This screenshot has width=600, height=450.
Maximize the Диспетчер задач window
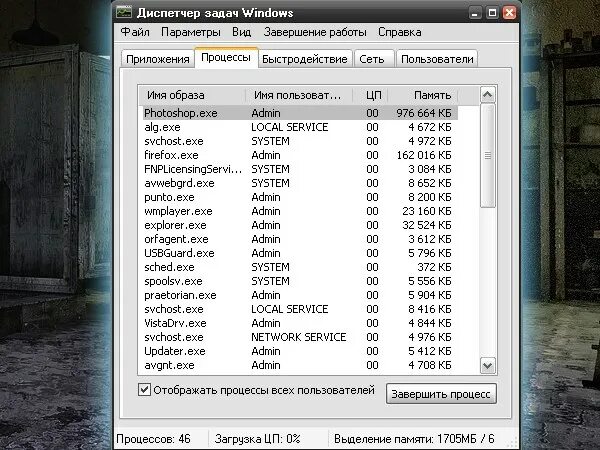492,13
